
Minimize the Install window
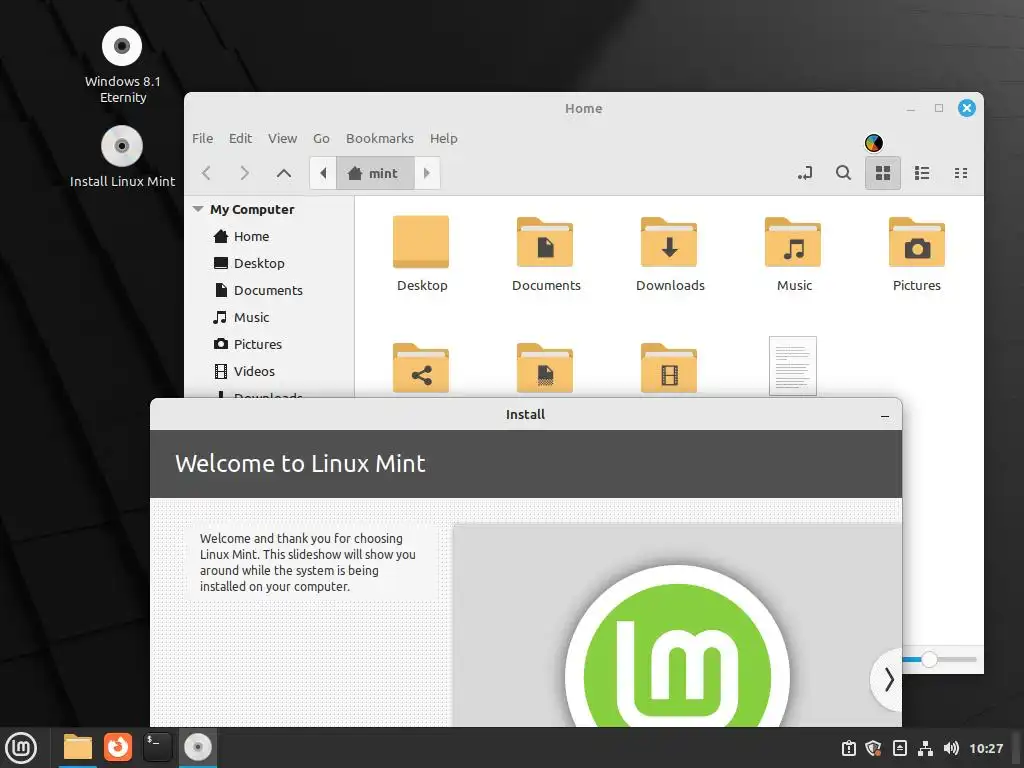coord(885,415)
